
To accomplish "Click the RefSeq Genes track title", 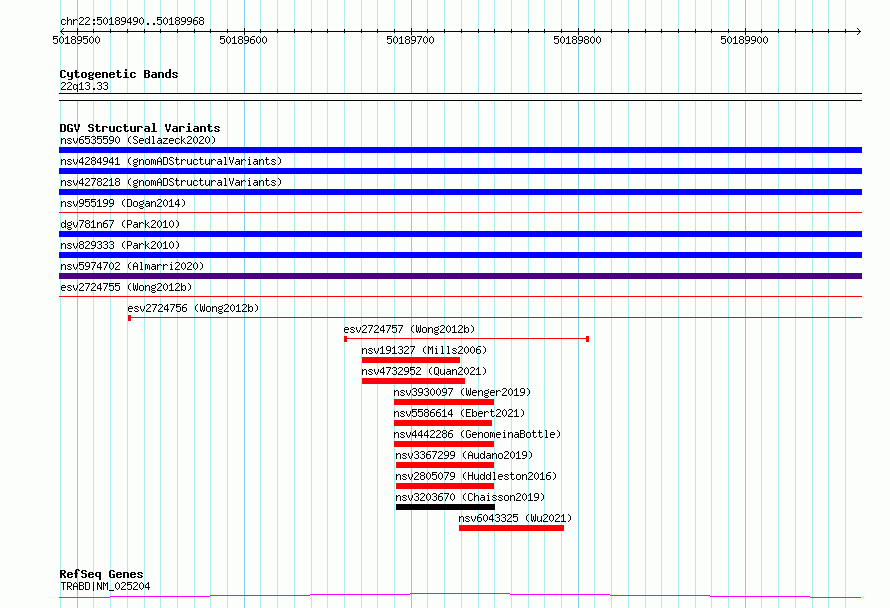I will click(101, 574).
